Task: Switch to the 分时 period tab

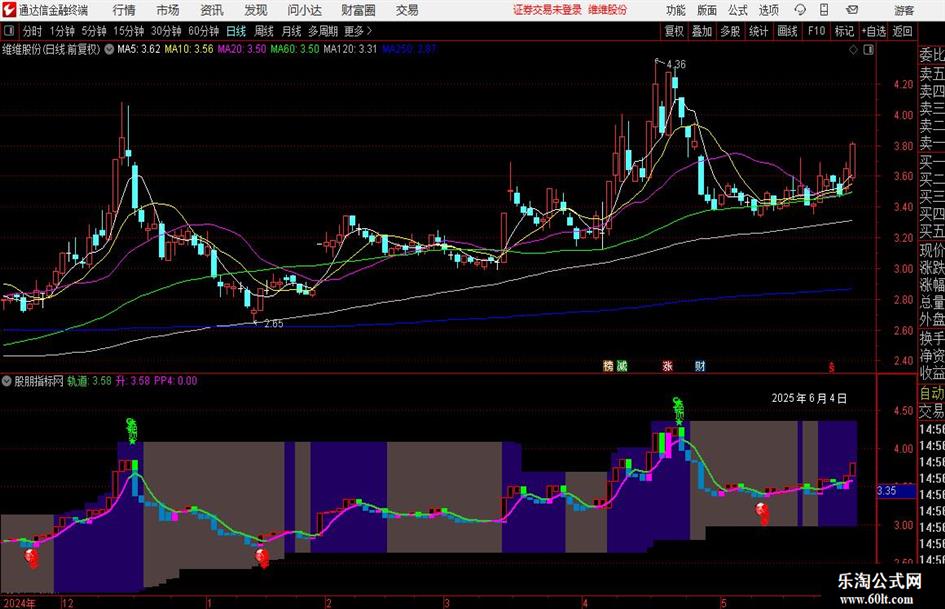Action: pyautogui.click(x=32, y=31)
